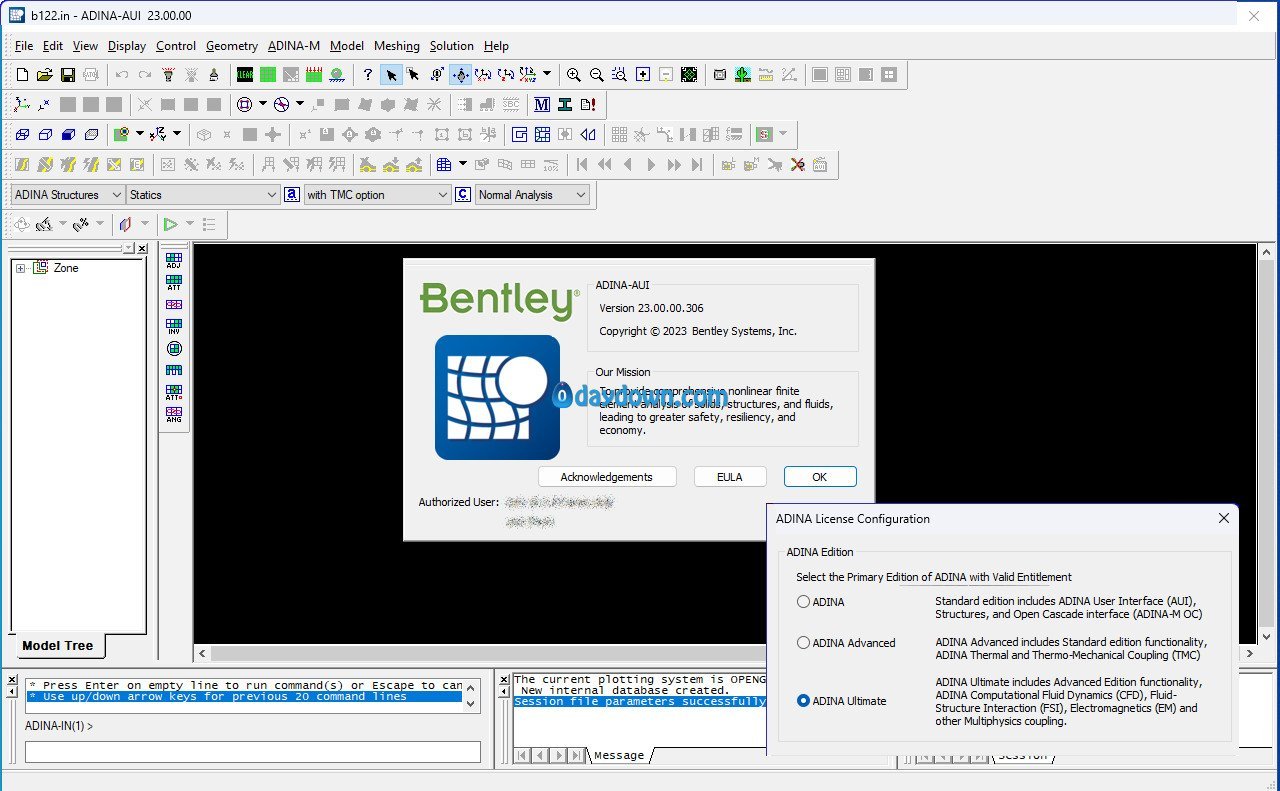Click the New file icon
The image size is (1280, 791).
(22, 75)
